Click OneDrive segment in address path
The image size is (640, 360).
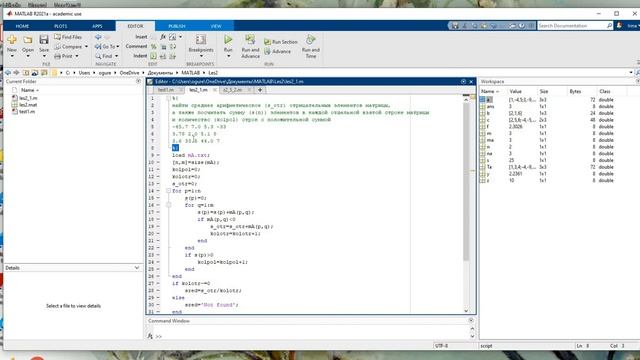point(129,73)
